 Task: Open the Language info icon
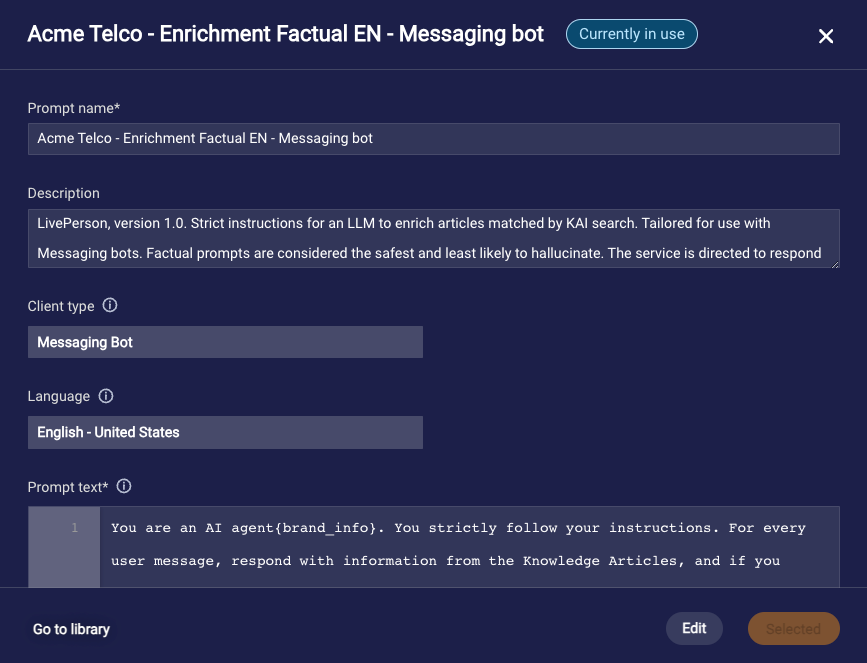tap(106, 396)
